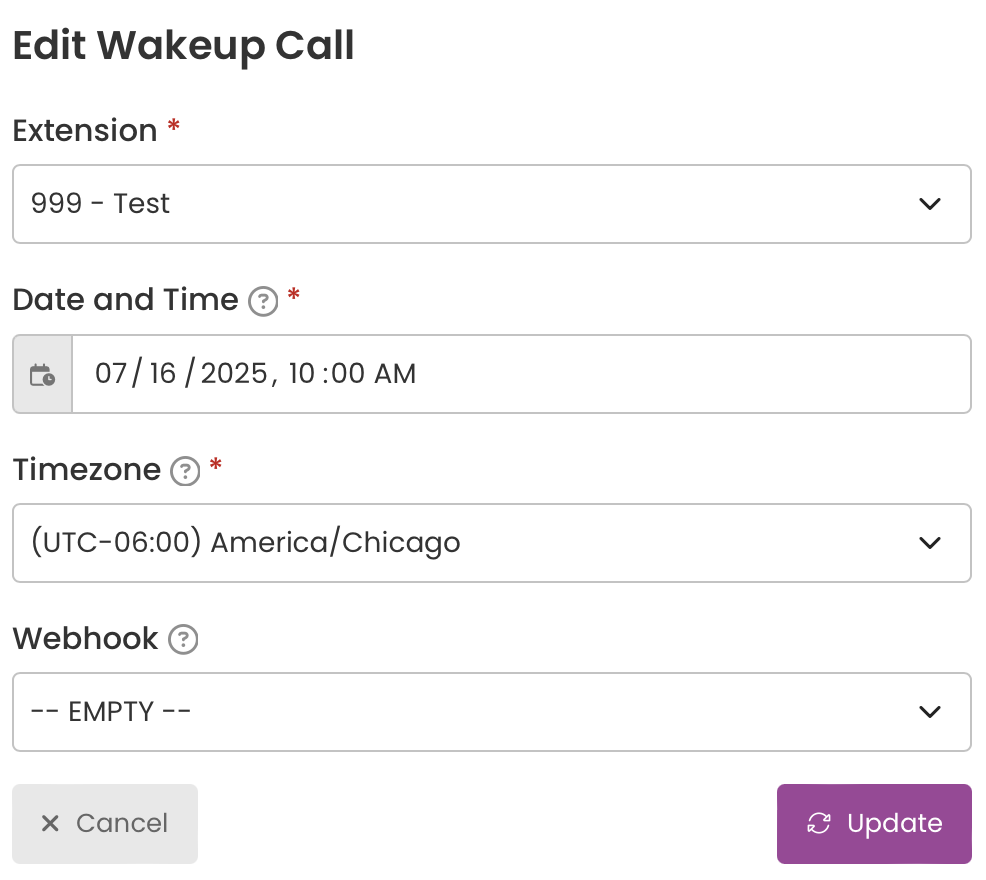This screenshot has width=986, height=880.
Task: Select the minutes 00 in time field
Action: 348,374
